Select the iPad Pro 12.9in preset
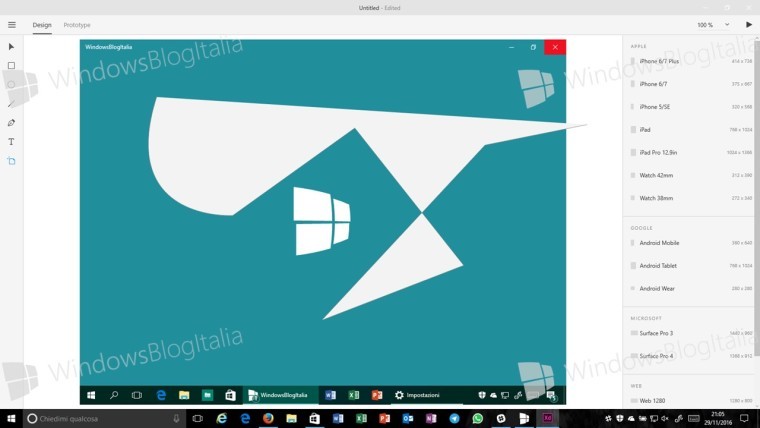 [691, 152]
